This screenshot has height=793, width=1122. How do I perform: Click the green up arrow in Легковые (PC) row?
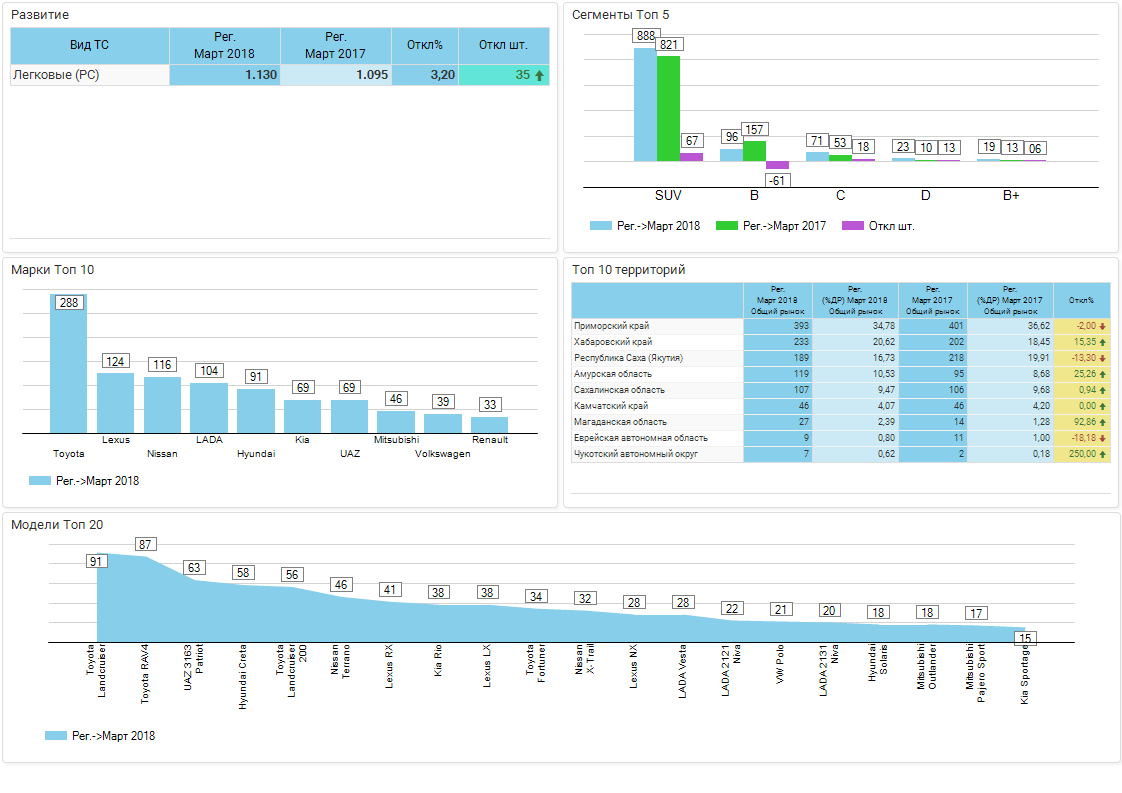pos(540,75)
